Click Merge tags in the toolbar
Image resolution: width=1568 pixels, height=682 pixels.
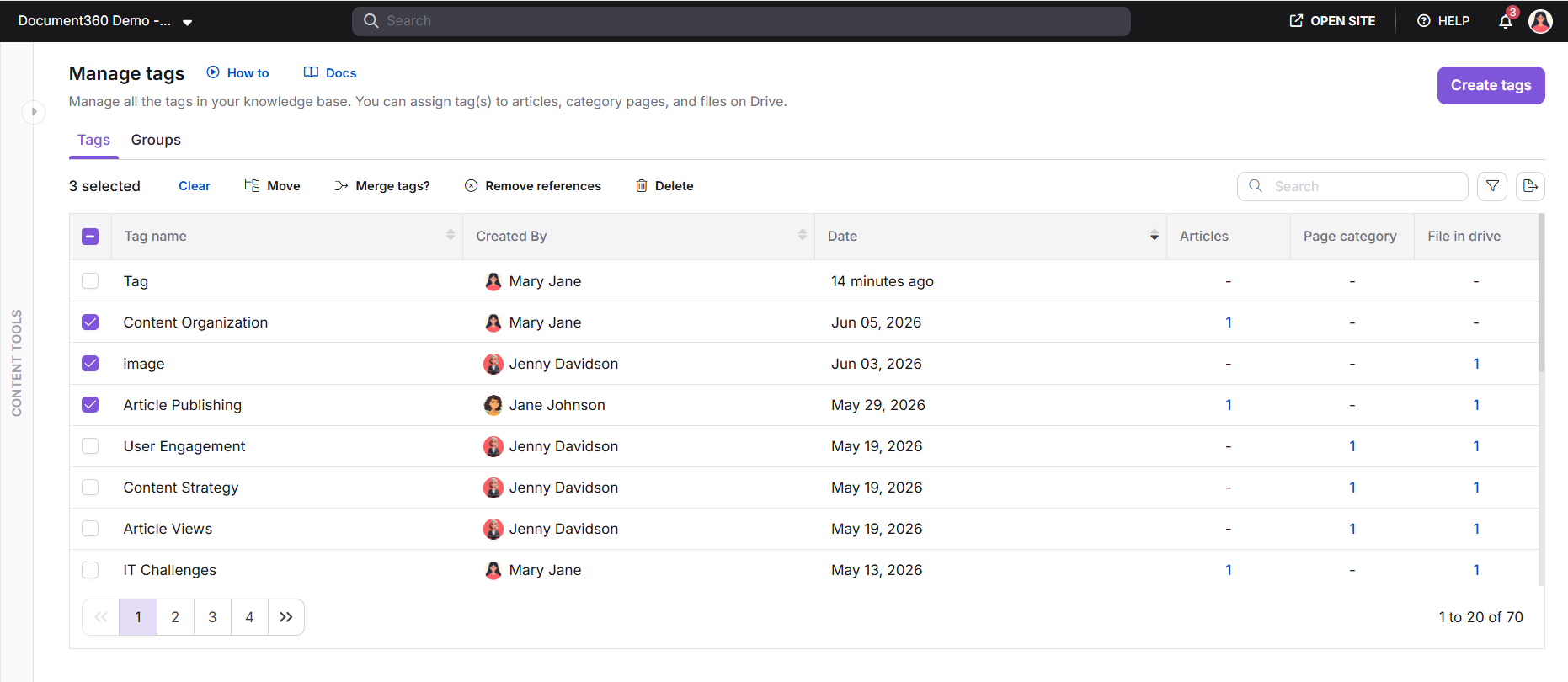pyautogui.click(x=382, y=186)
